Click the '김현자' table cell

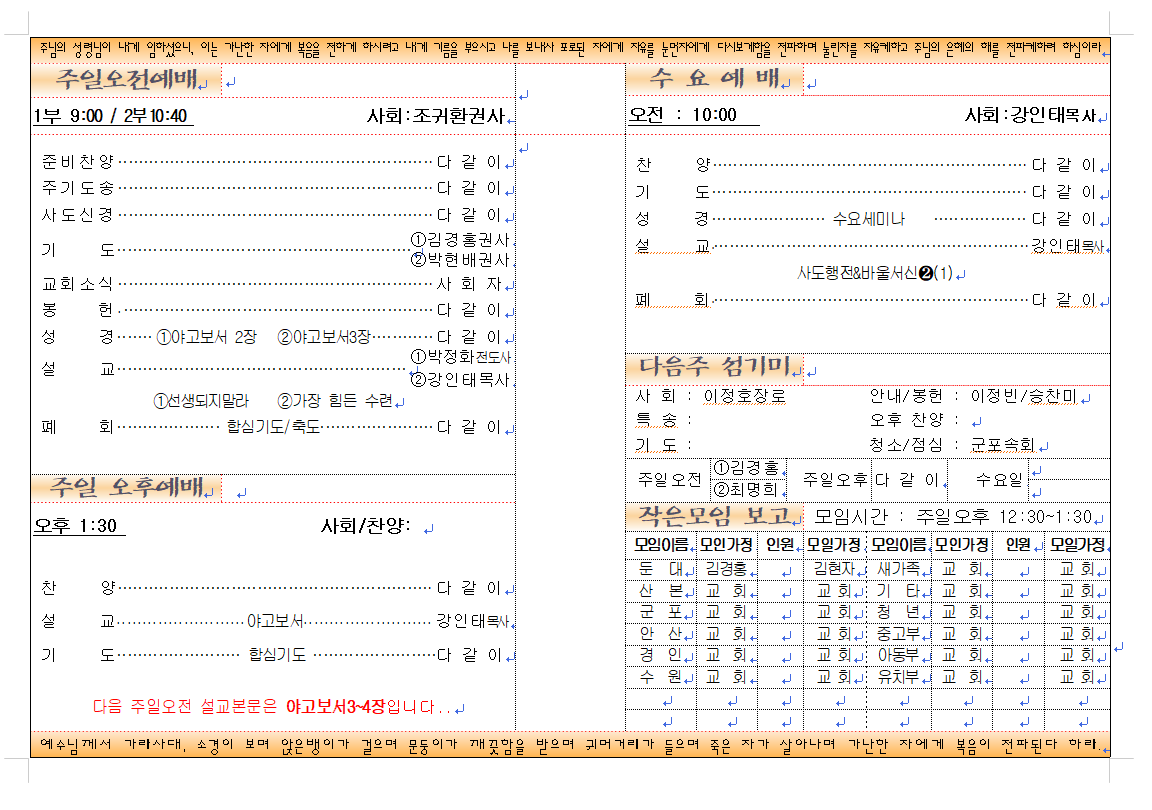(833, 569)
